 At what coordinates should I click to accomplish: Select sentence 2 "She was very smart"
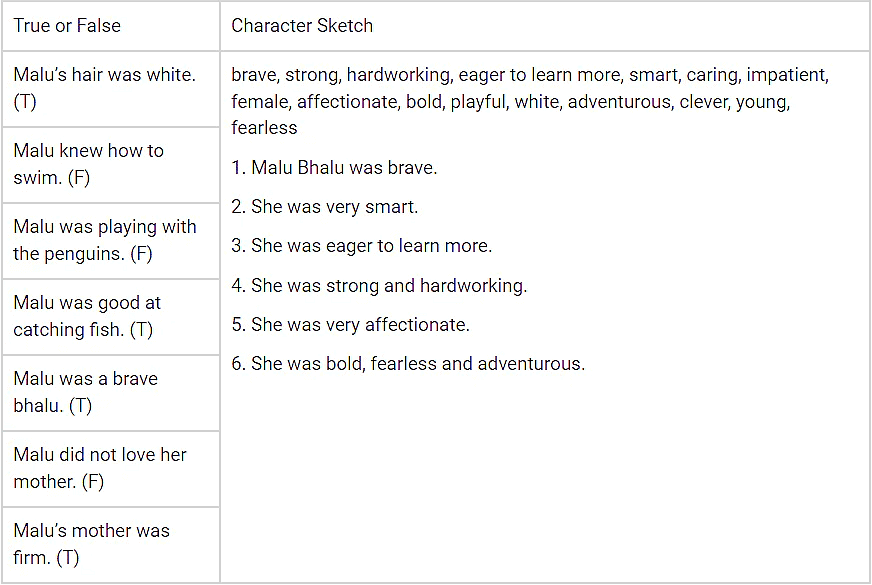pos(325,207)
